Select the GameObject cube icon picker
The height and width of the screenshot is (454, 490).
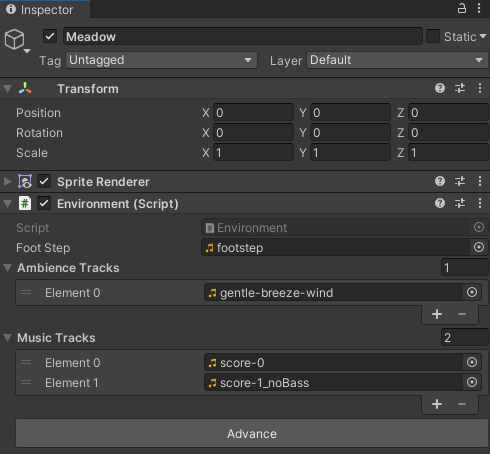[x=14, y=39]
